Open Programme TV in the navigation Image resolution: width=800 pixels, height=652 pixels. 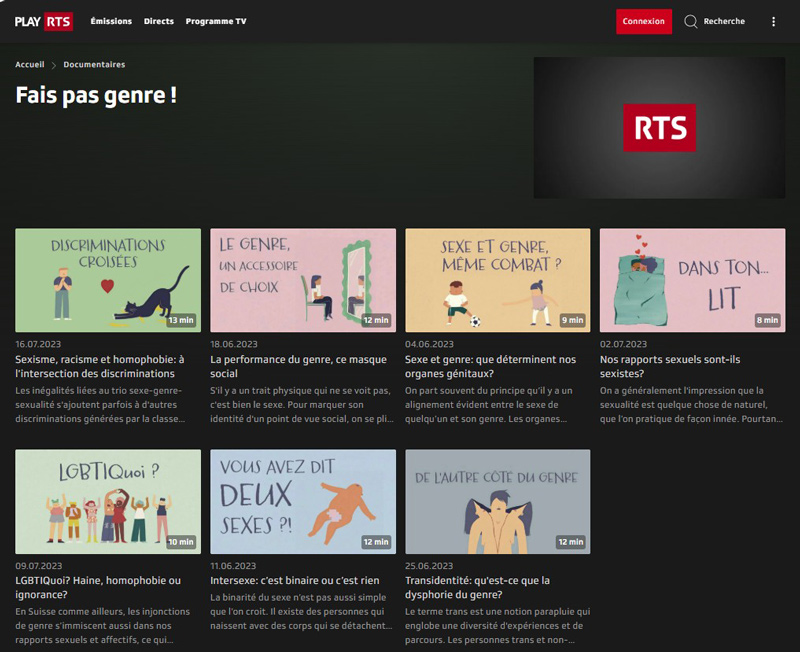click(216, 21)
